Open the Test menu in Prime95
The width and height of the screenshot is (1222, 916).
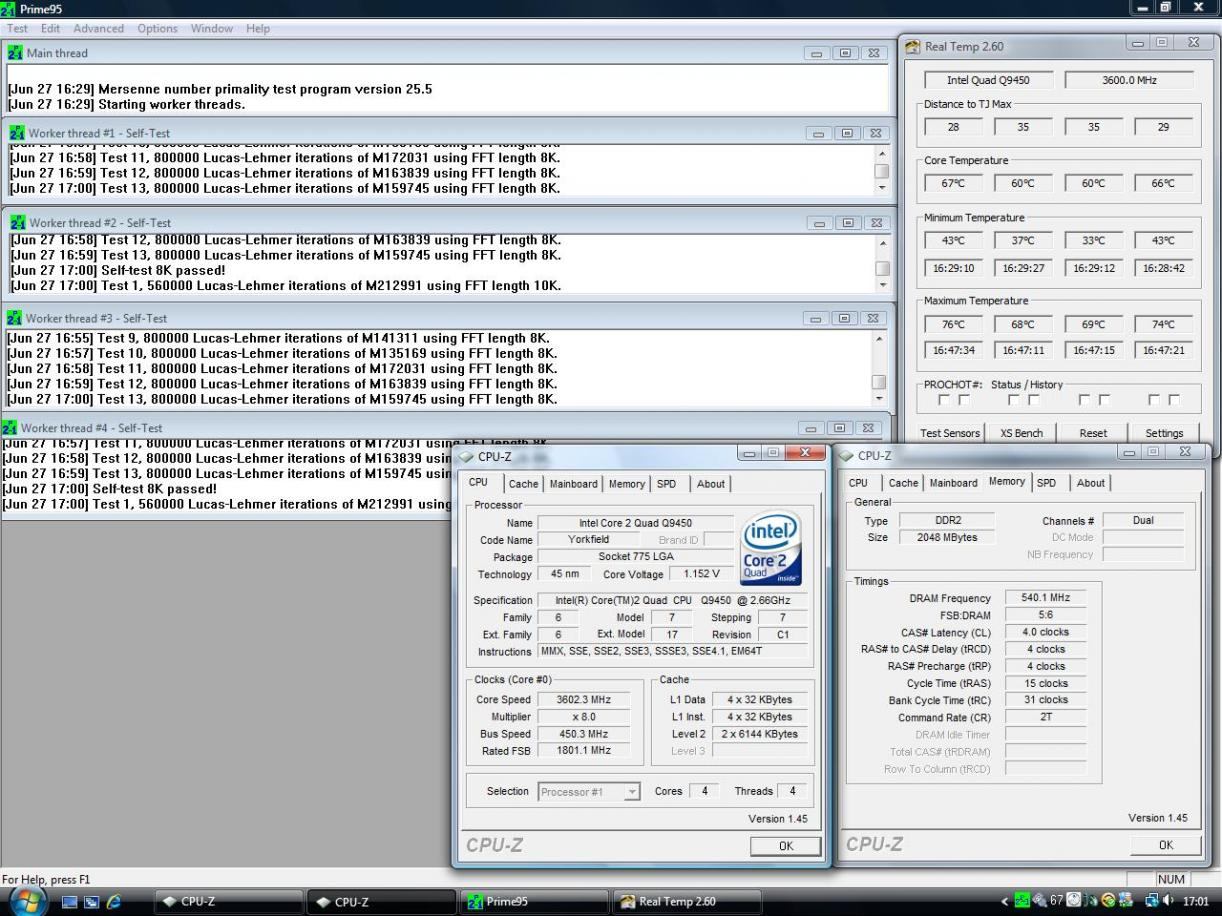click(18, 29)
